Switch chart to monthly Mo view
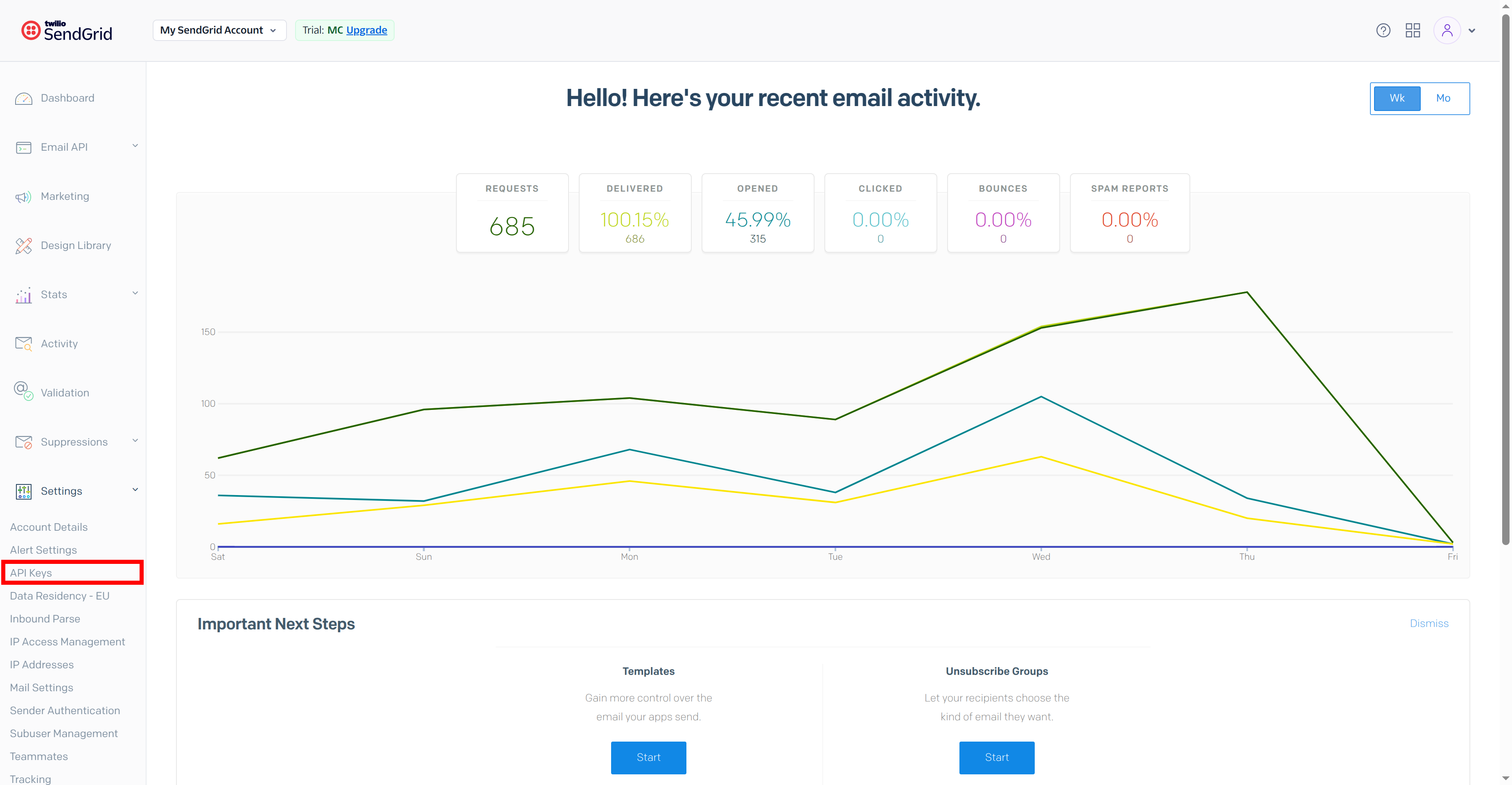Image resolution: width=1512 pixels, height=785 pixels. pos(1443,99)
